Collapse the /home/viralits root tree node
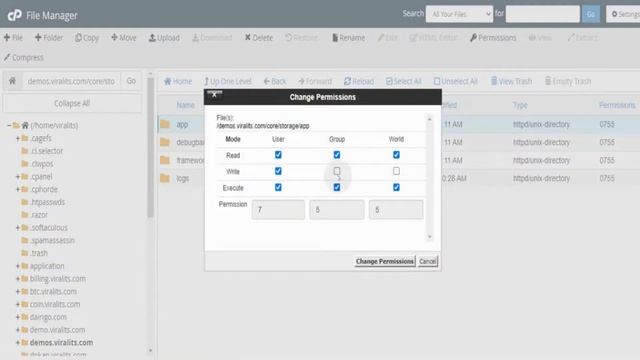 tap(9, 125)
